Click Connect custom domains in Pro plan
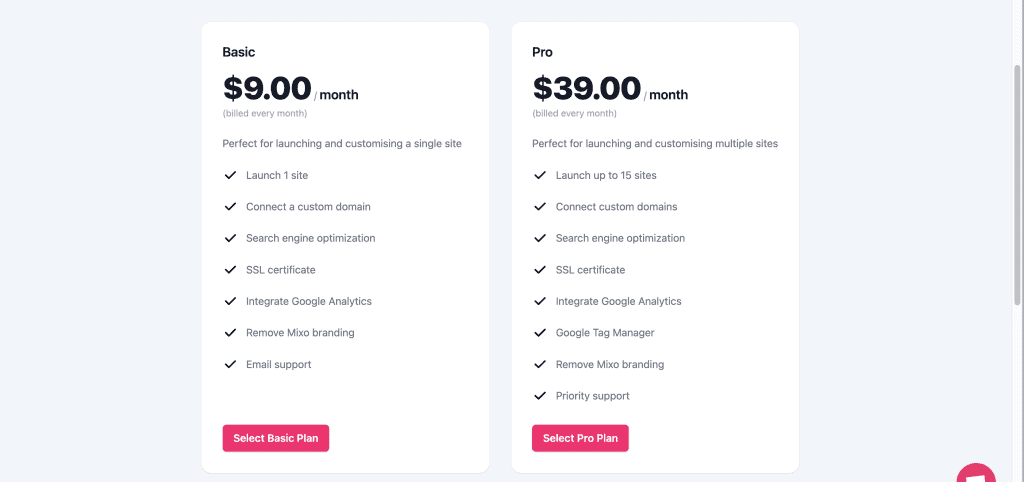1024x482 pixels. tap(616, 207)
